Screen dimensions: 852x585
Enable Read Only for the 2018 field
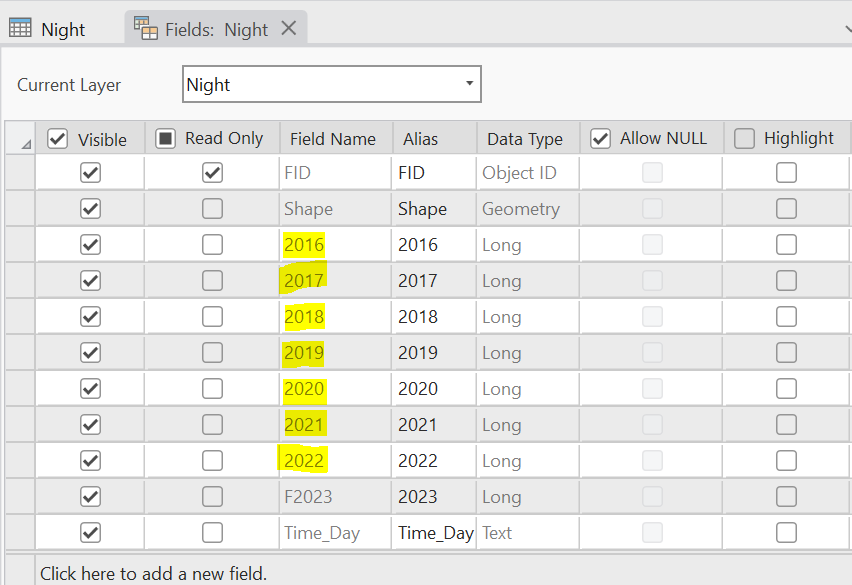coord(212,317)
